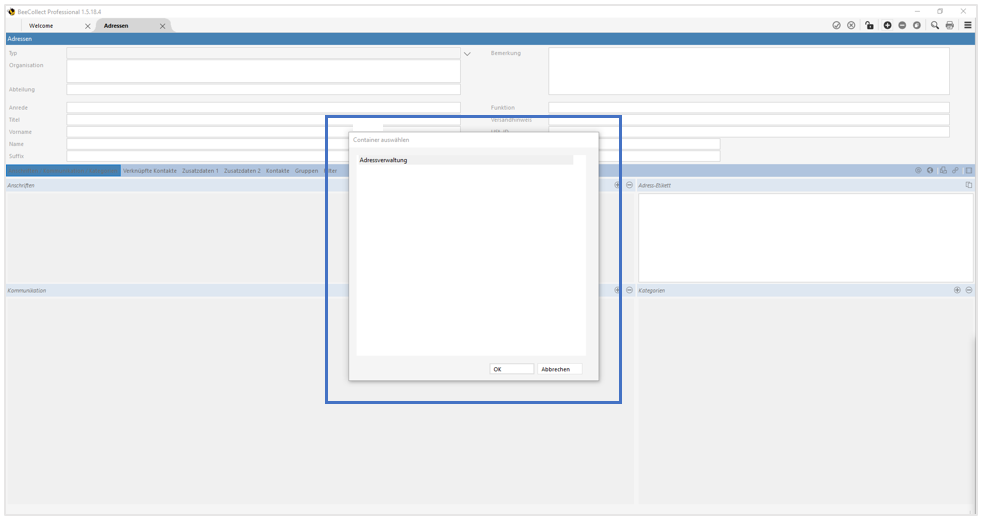Click the print icon in toolbar
This screenshot has width=983, height=519.
tap(949, 25)
